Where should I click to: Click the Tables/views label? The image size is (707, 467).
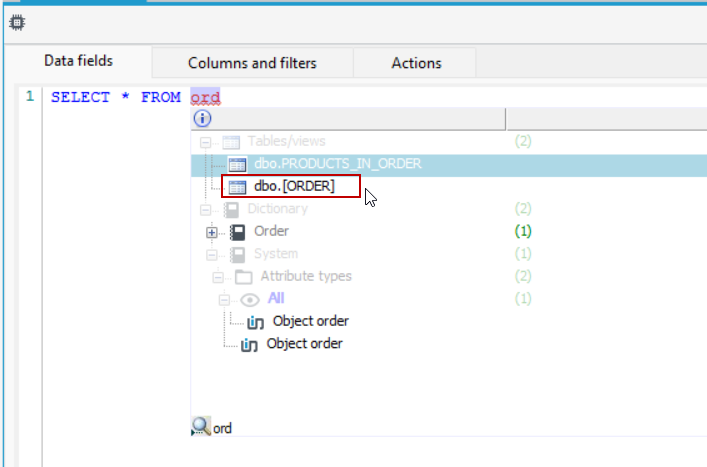[286, 141]
